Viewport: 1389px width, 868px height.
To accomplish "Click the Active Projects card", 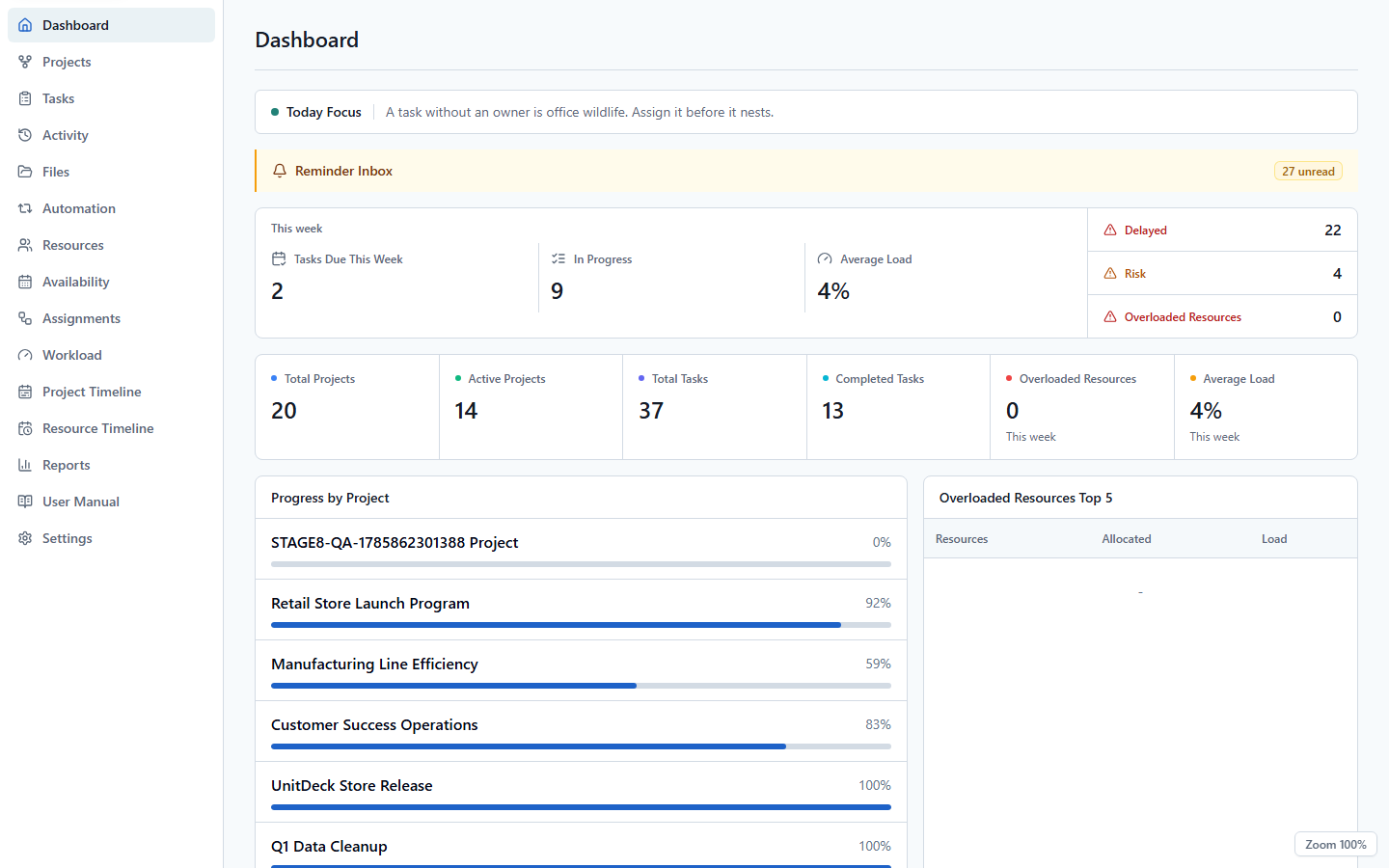I will pyautogui.click(x=531, y=407).
